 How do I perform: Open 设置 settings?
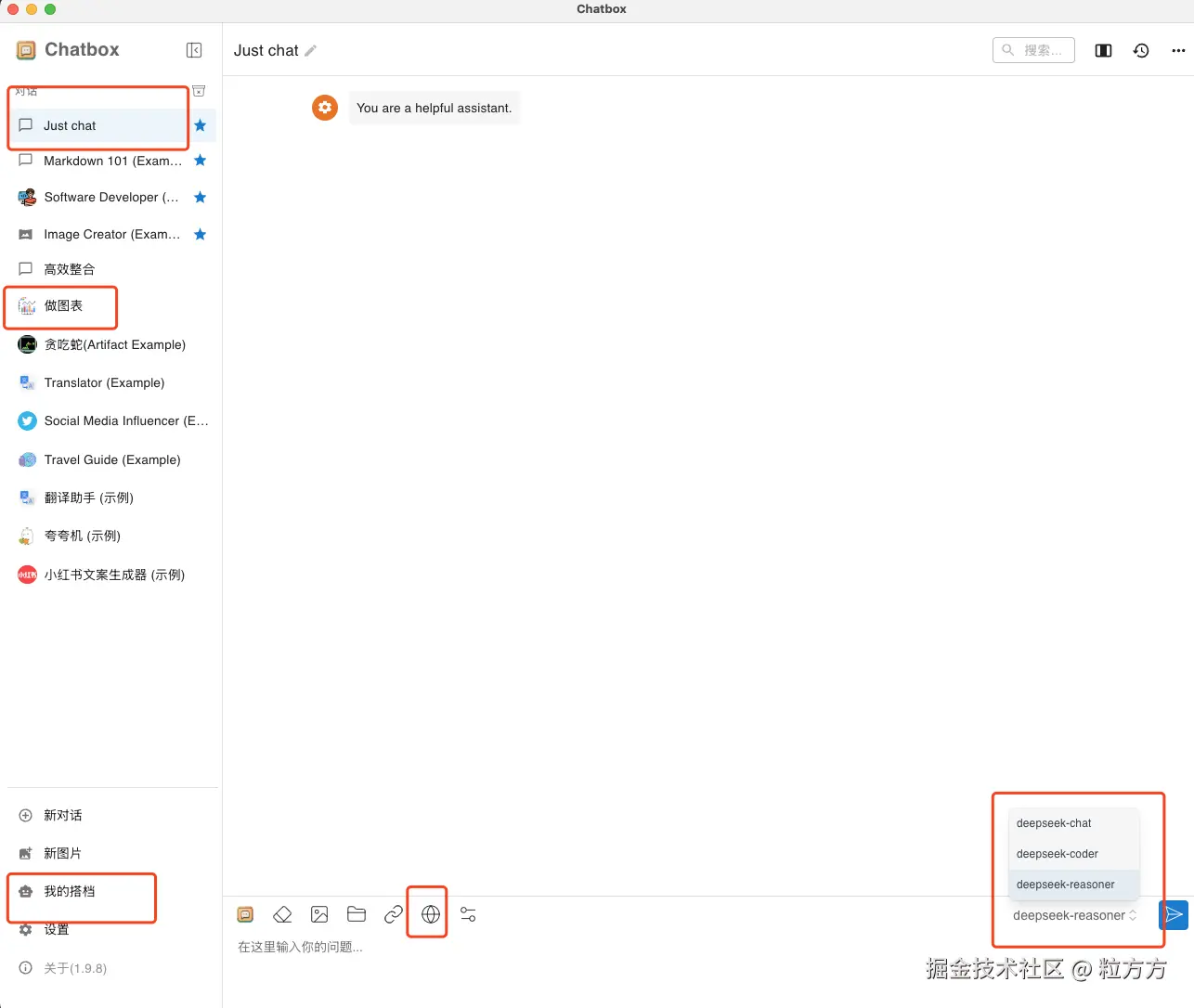tap(111, 929)
